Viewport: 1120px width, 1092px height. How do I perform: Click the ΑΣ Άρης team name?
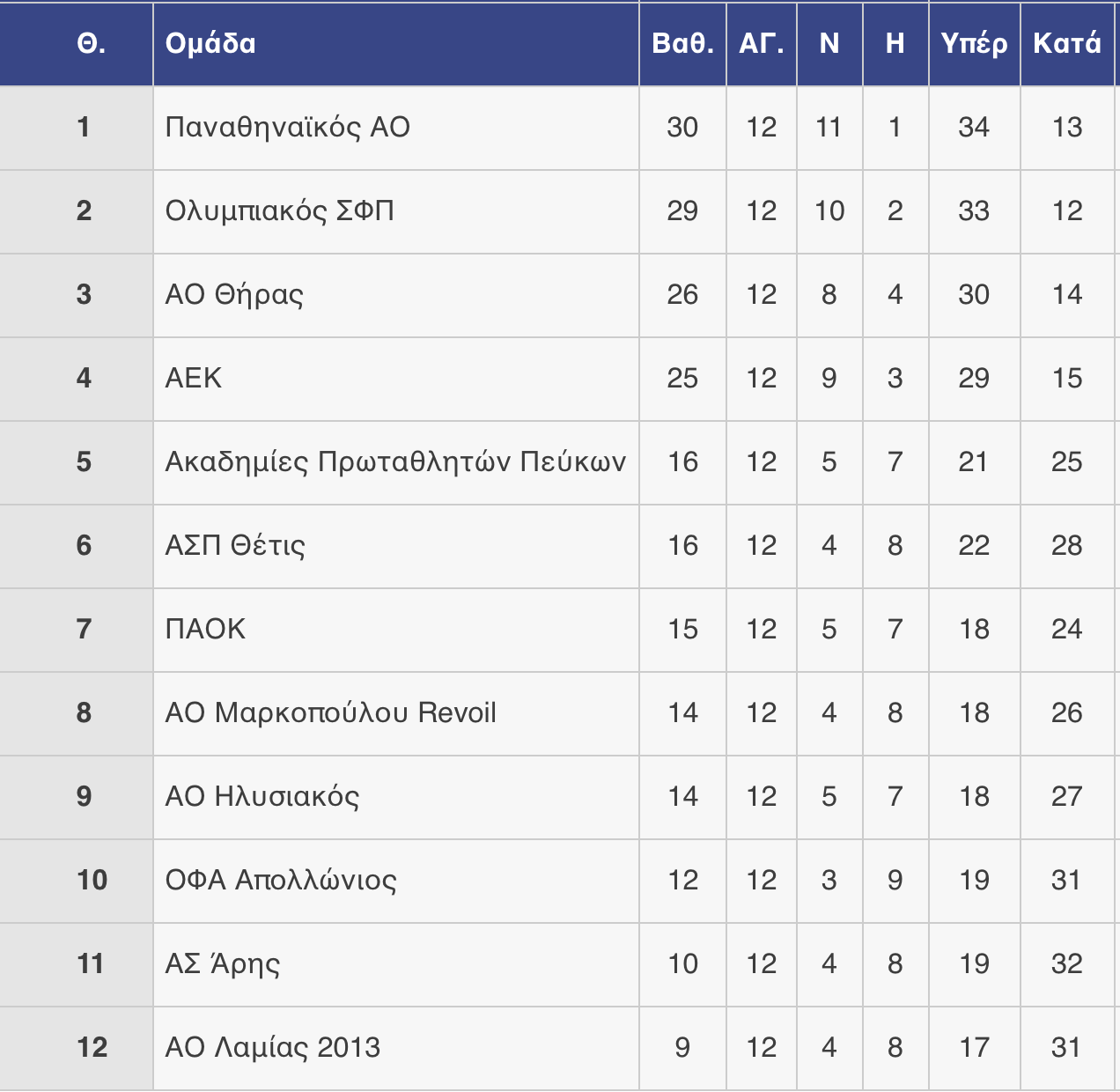[x=223, y=964]
